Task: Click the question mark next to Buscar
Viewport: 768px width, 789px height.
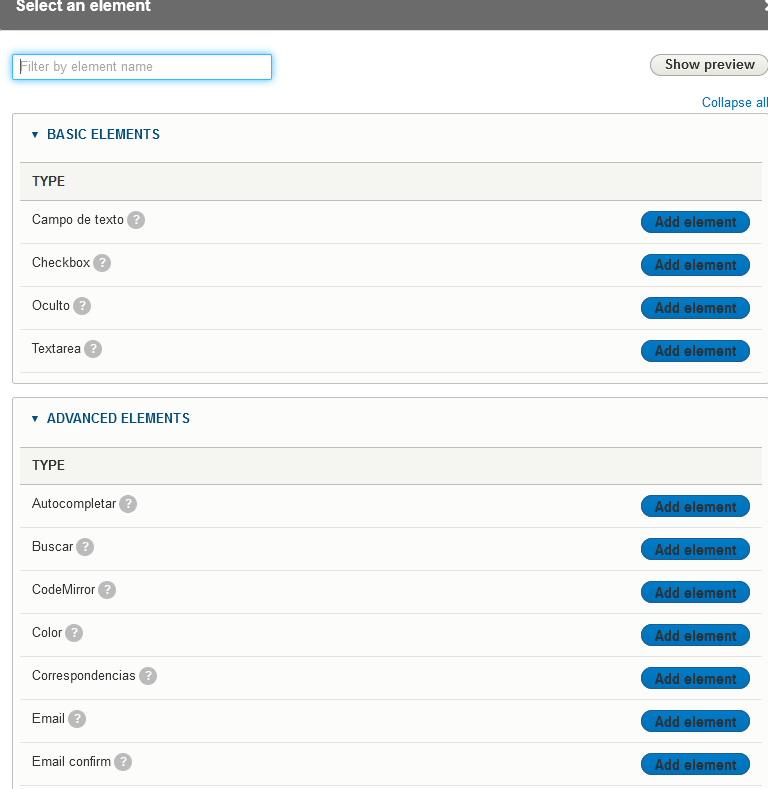Action: tap(85, 547)
